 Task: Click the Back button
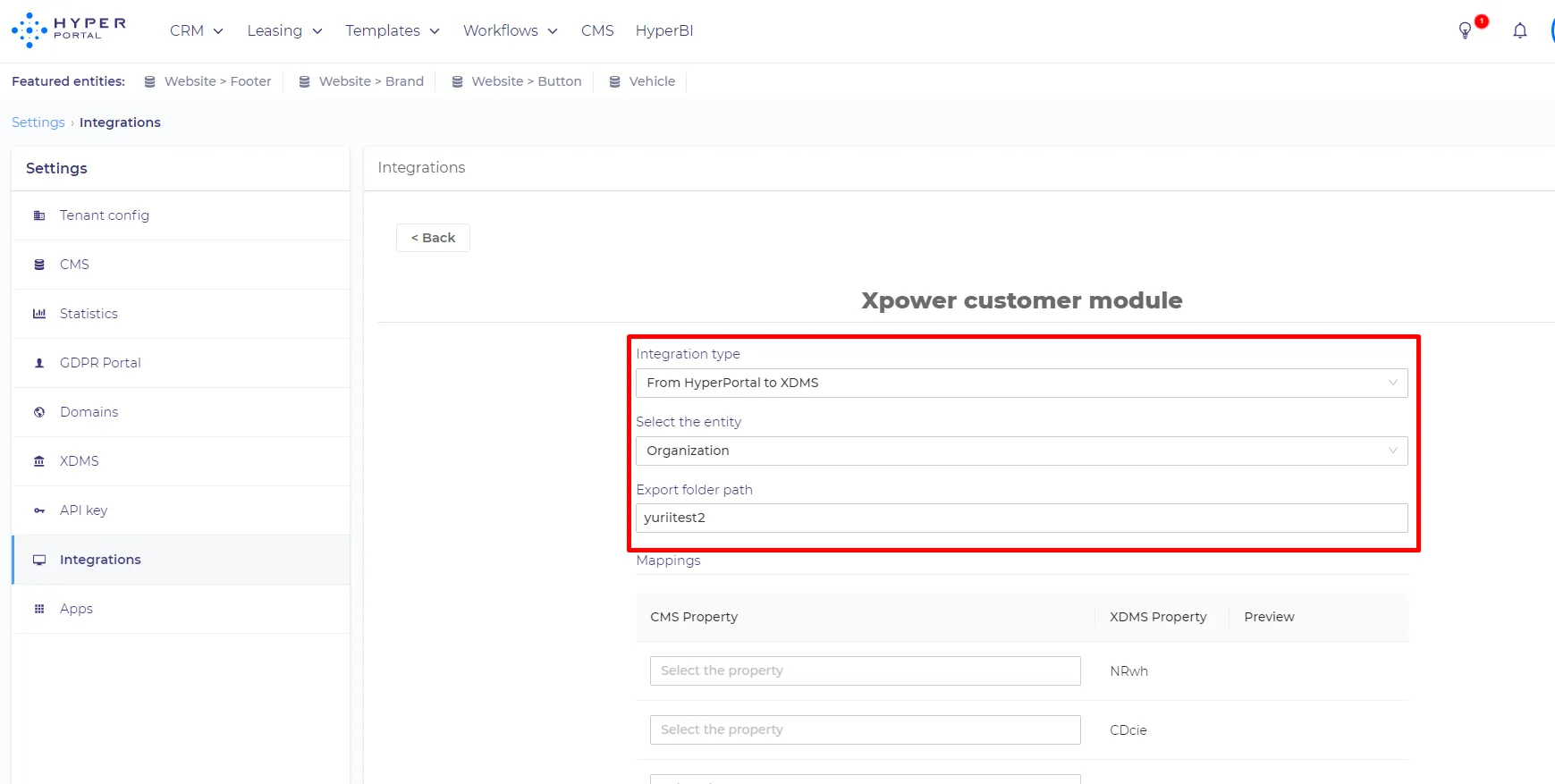[433, 238]
